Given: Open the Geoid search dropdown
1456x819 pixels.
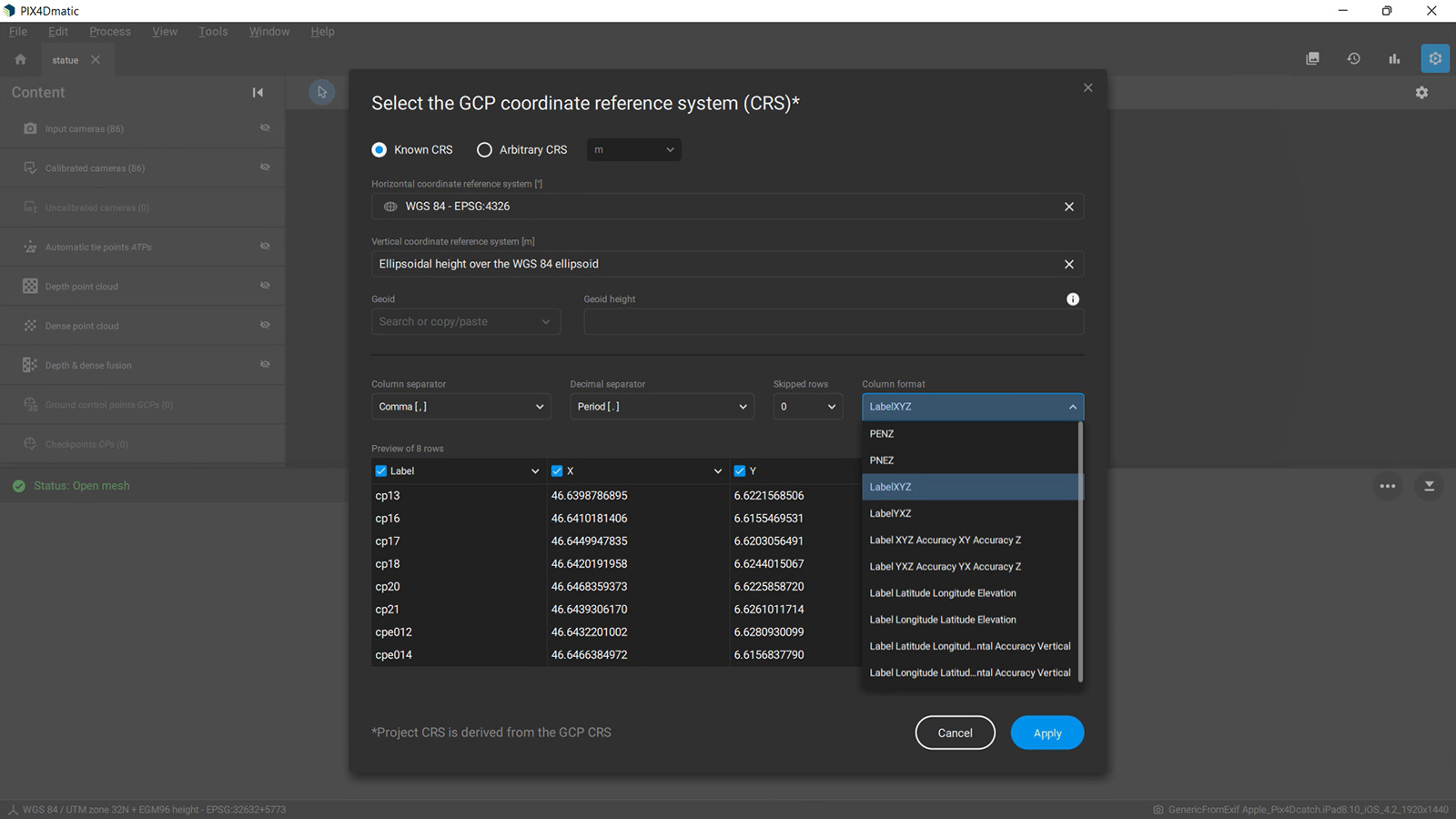Looking at the screenshot, I should point(466,321).
